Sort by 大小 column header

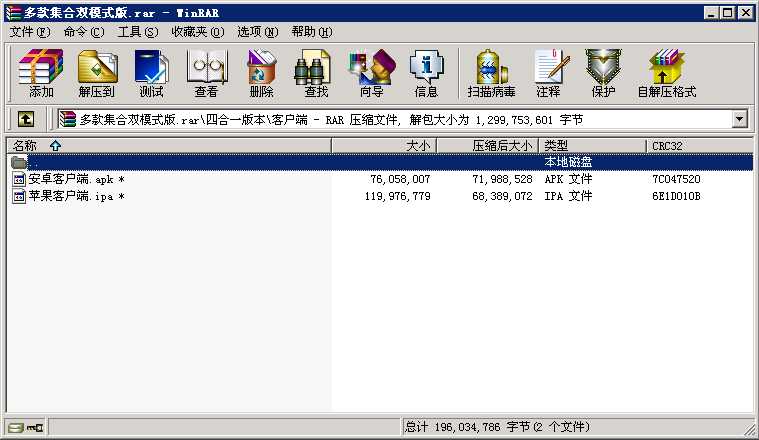384,146
